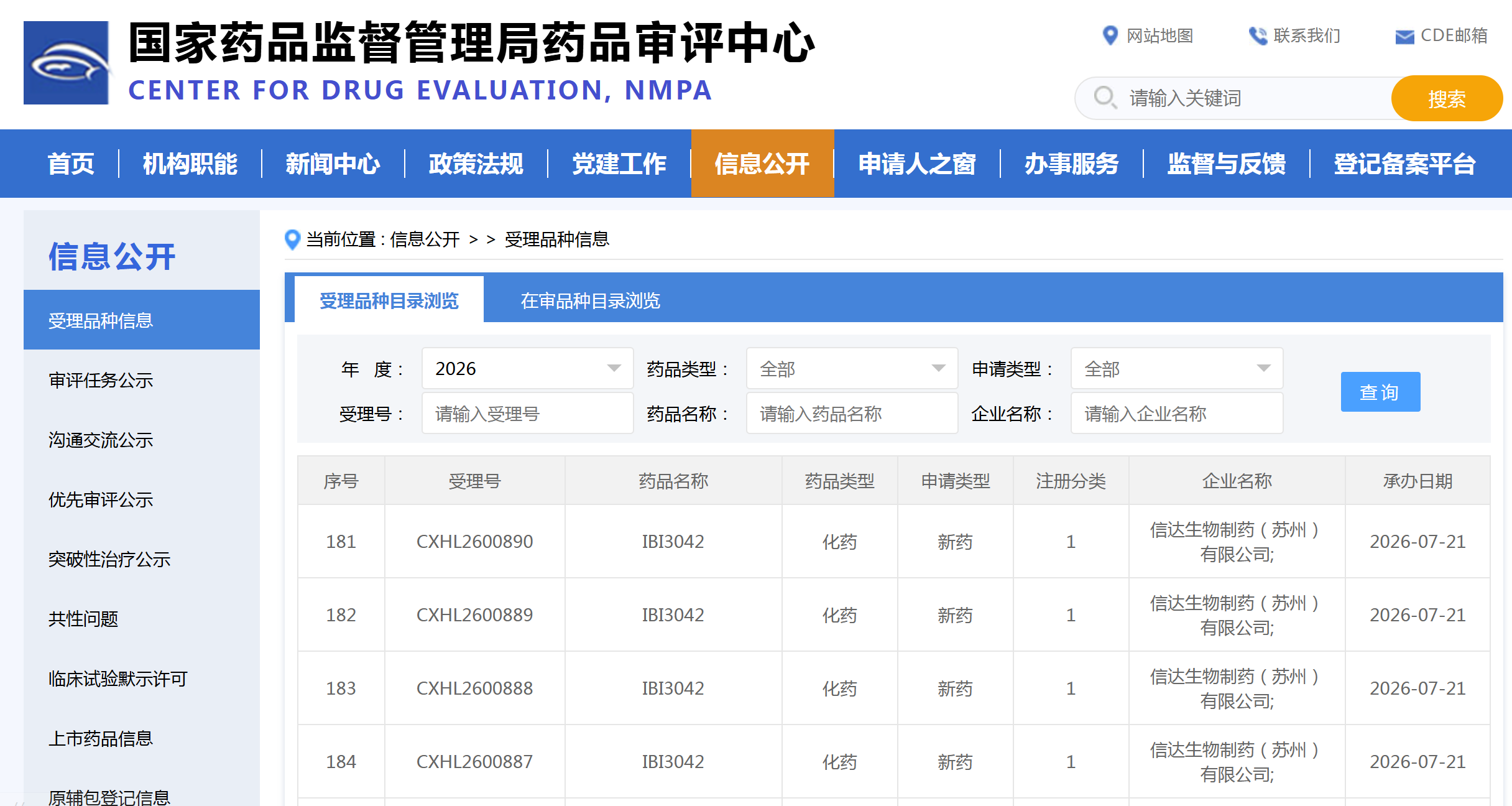
Task: Click cell CXHL2600889
Action: tap(474, 615)
